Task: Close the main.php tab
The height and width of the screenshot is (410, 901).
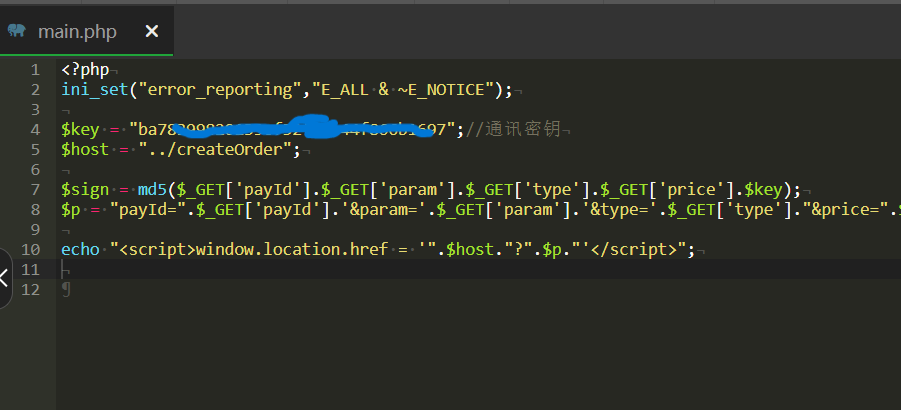Action: pos(152,31)
